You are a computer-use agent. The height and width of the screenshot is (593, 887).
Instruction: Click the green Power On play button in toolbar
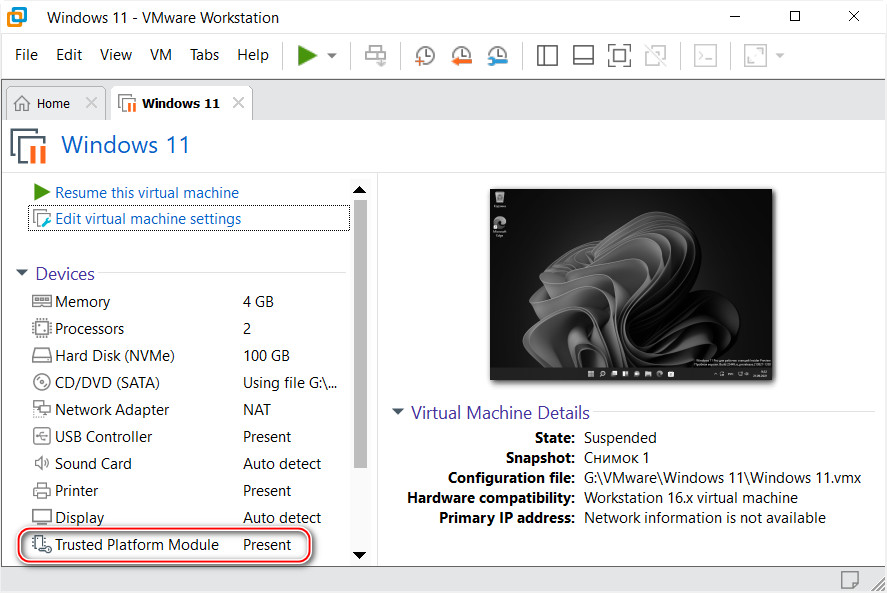[307, 55]
